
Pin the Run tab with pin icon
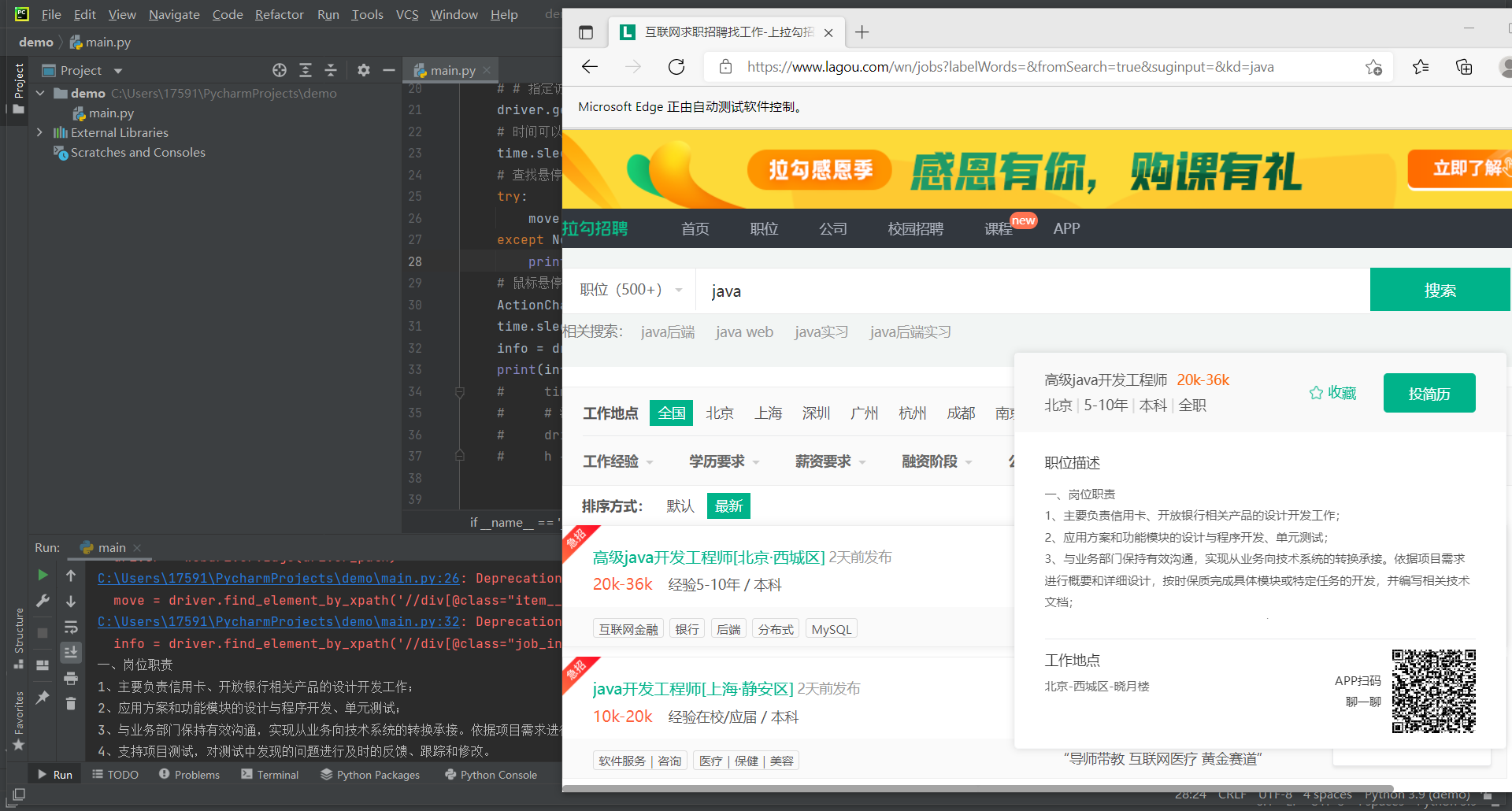coord(43,697)
